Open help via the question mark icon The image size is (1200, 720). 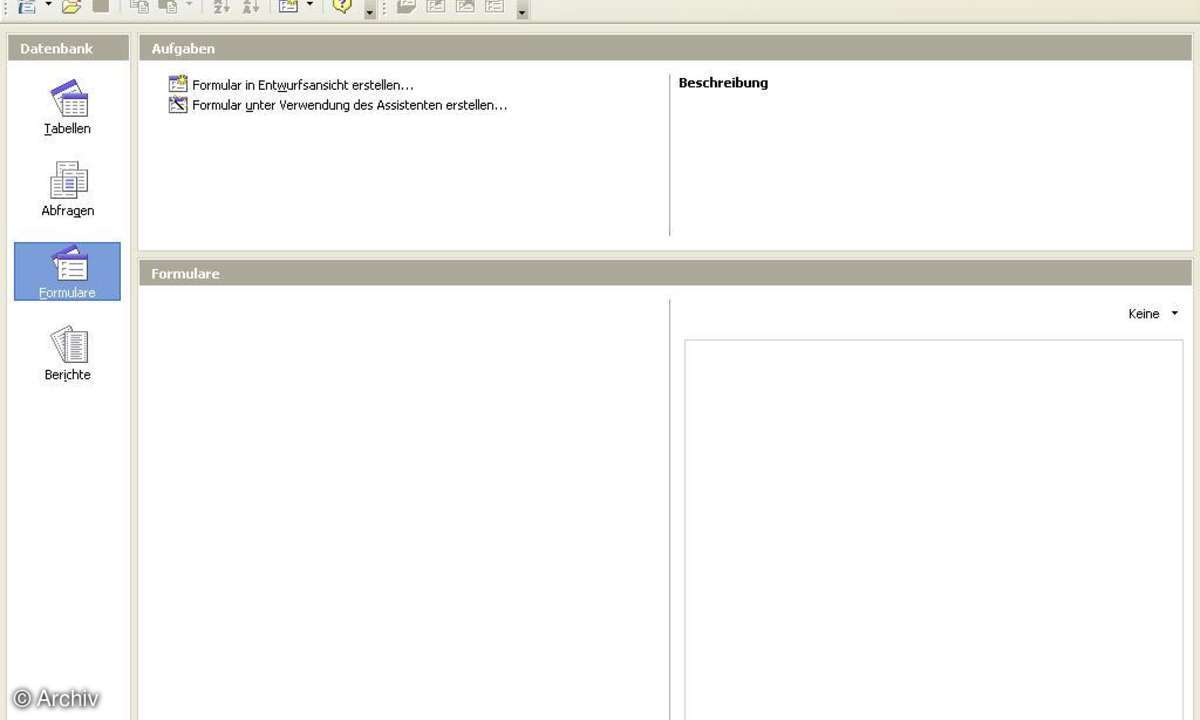(343, 6)
